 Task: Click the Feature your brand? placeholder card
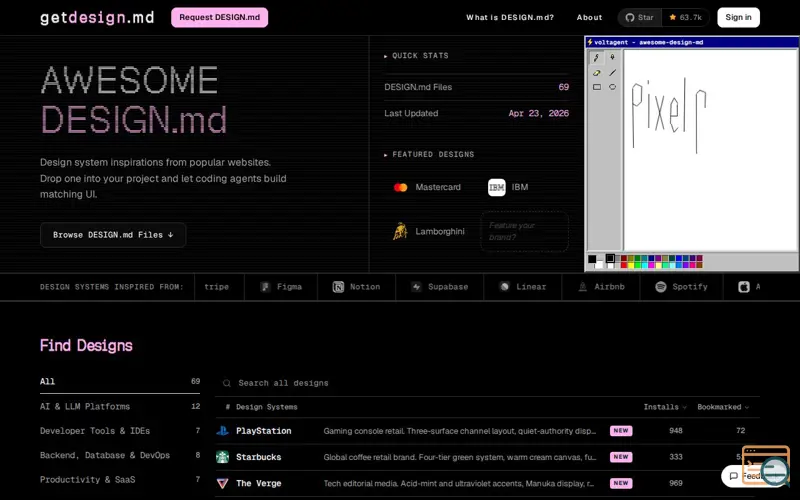[x=524, y=231]
